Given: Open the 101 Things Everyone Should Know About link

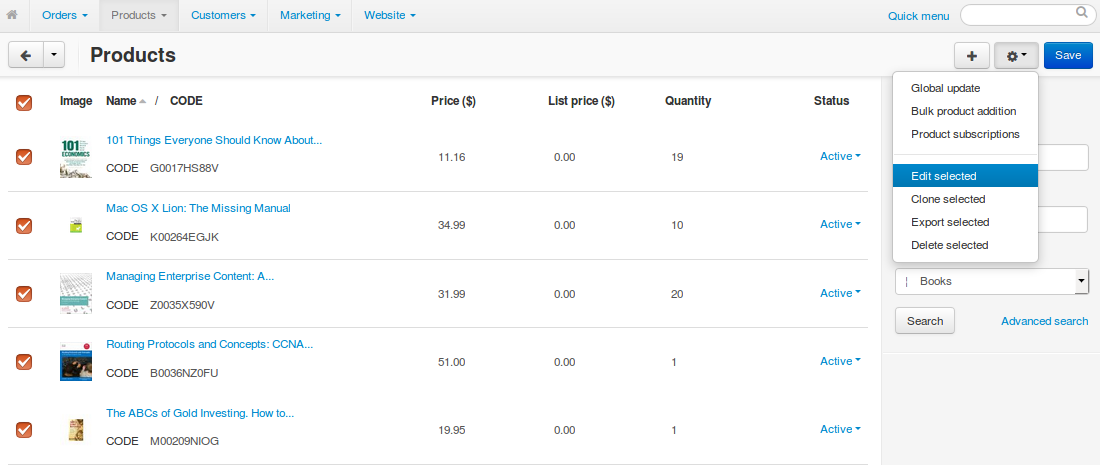Looking at the screenshot, I should coord(214,140).
